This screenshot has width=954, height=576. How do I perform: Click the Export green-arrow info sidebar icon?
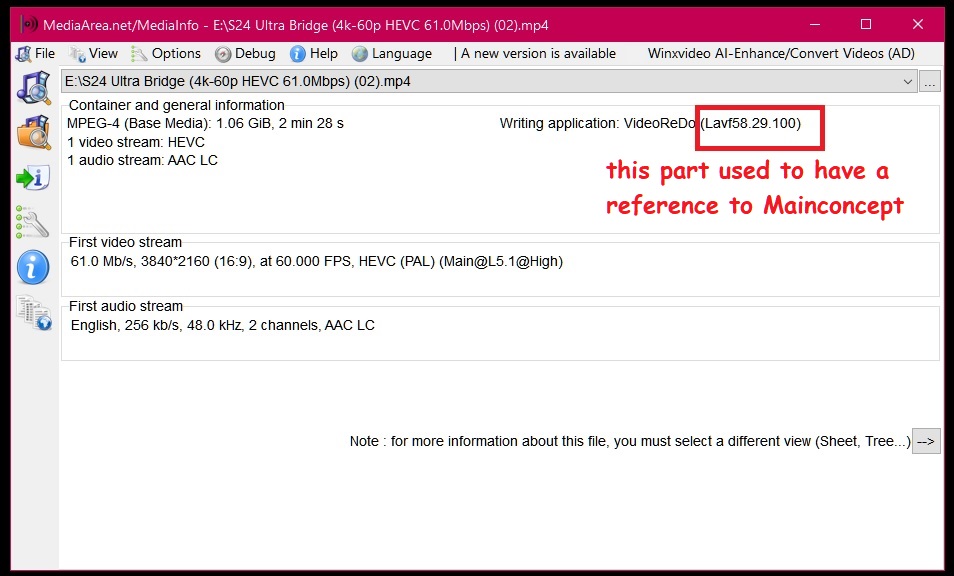click(x=33, y=178)
